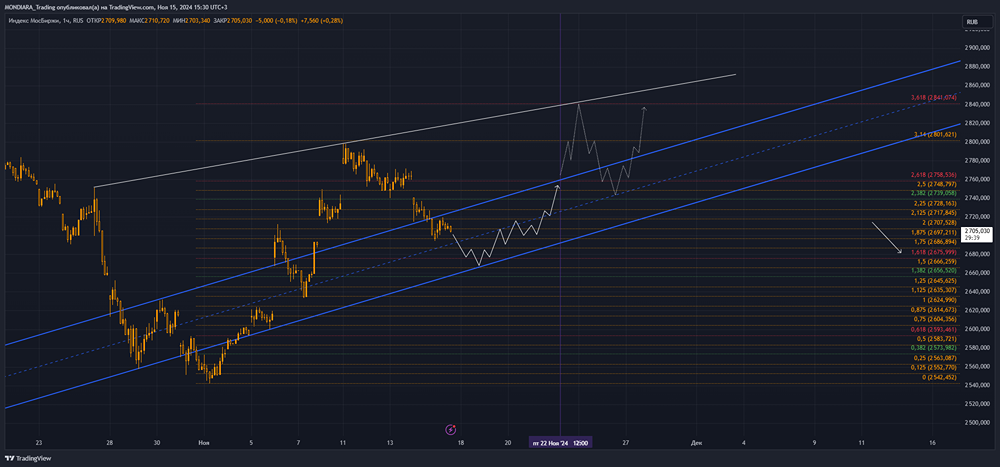Click the 2860,000 price axis label

[978, 85]
